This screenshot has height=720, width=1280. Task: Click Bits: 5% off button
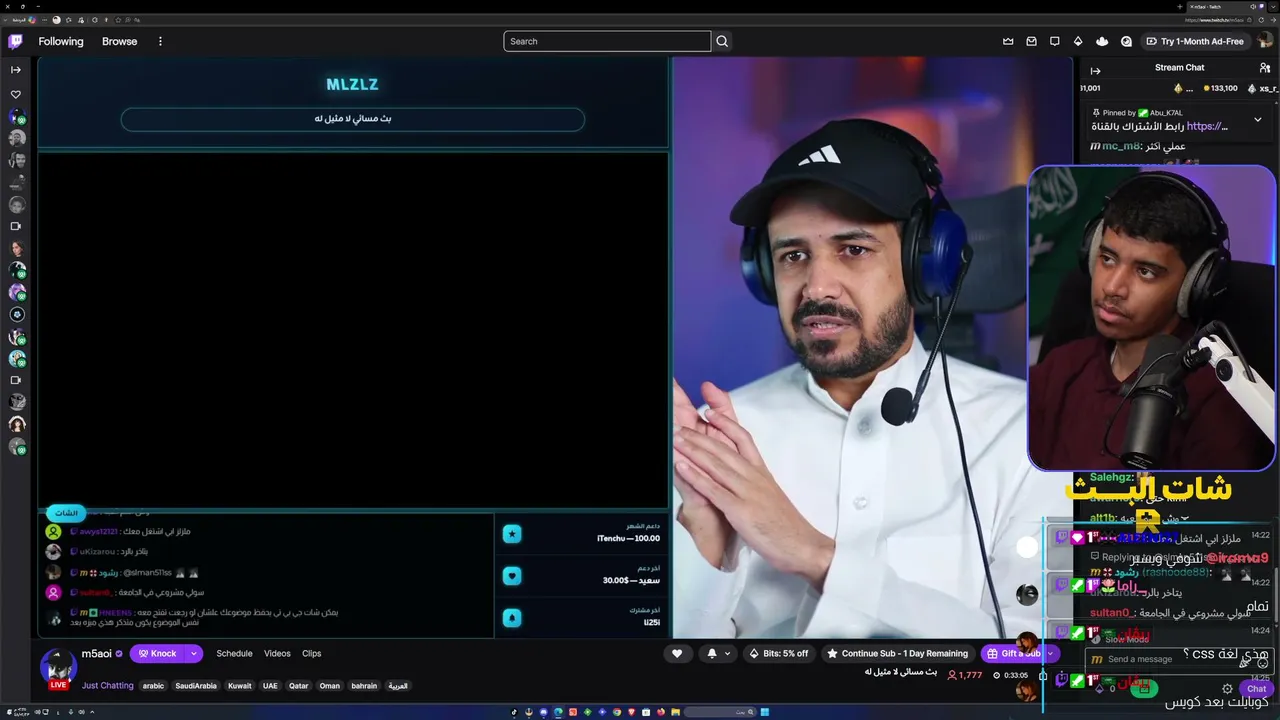point(778,653)
